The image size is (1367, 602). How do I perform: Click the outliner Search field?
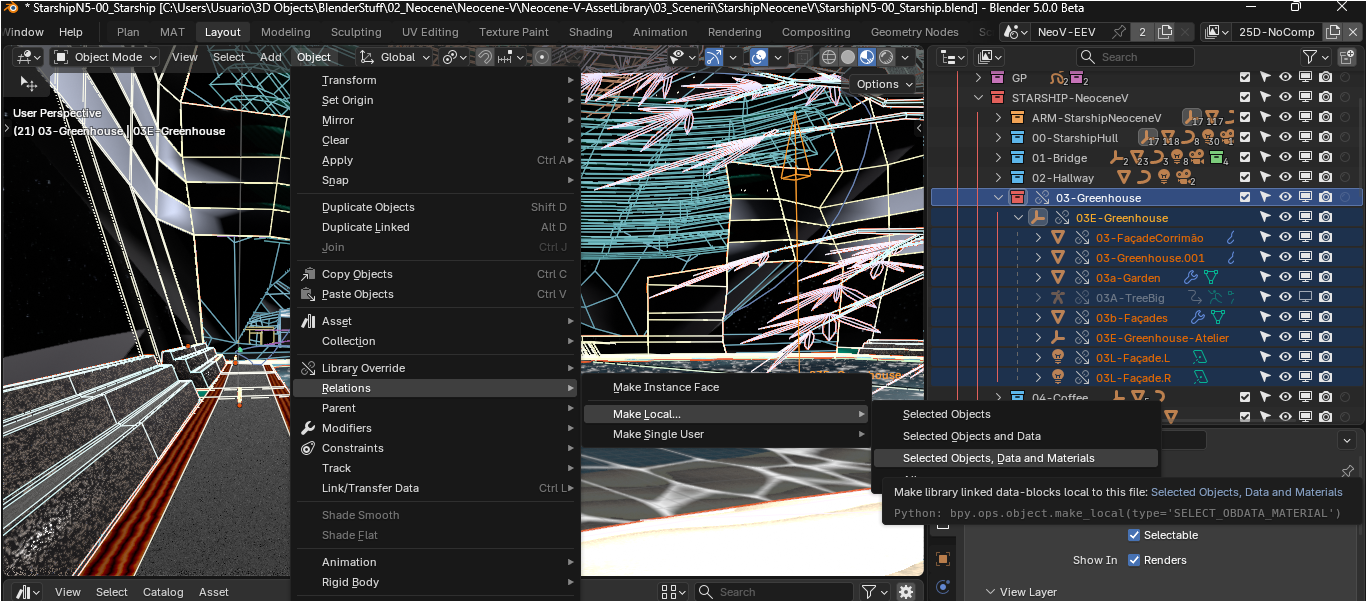[x=1138, y=57]
